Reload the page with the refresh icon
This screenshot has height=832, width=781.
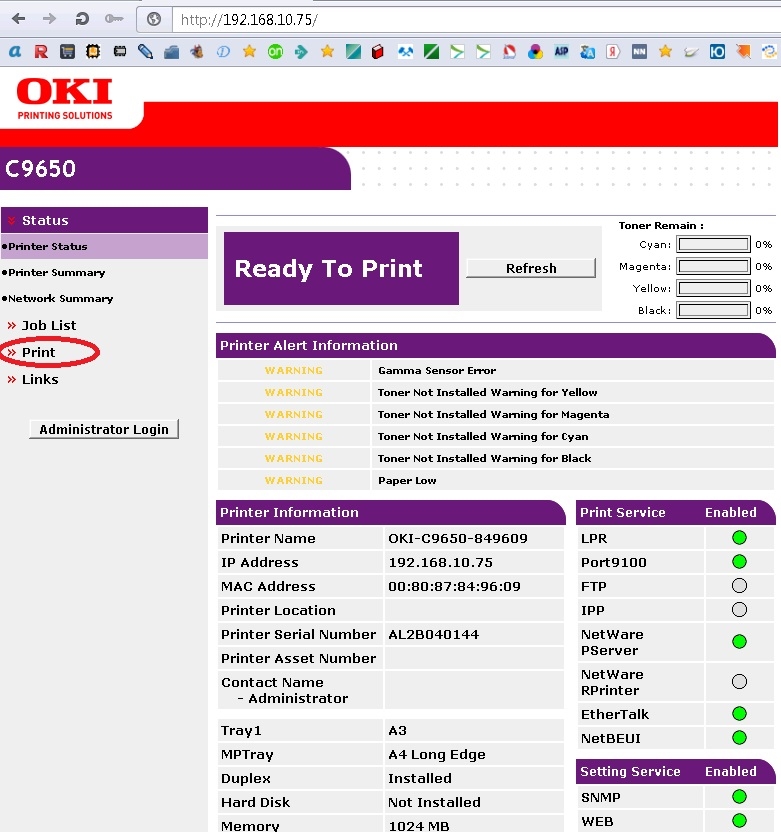pyautogui.click(x=82, y=19)
